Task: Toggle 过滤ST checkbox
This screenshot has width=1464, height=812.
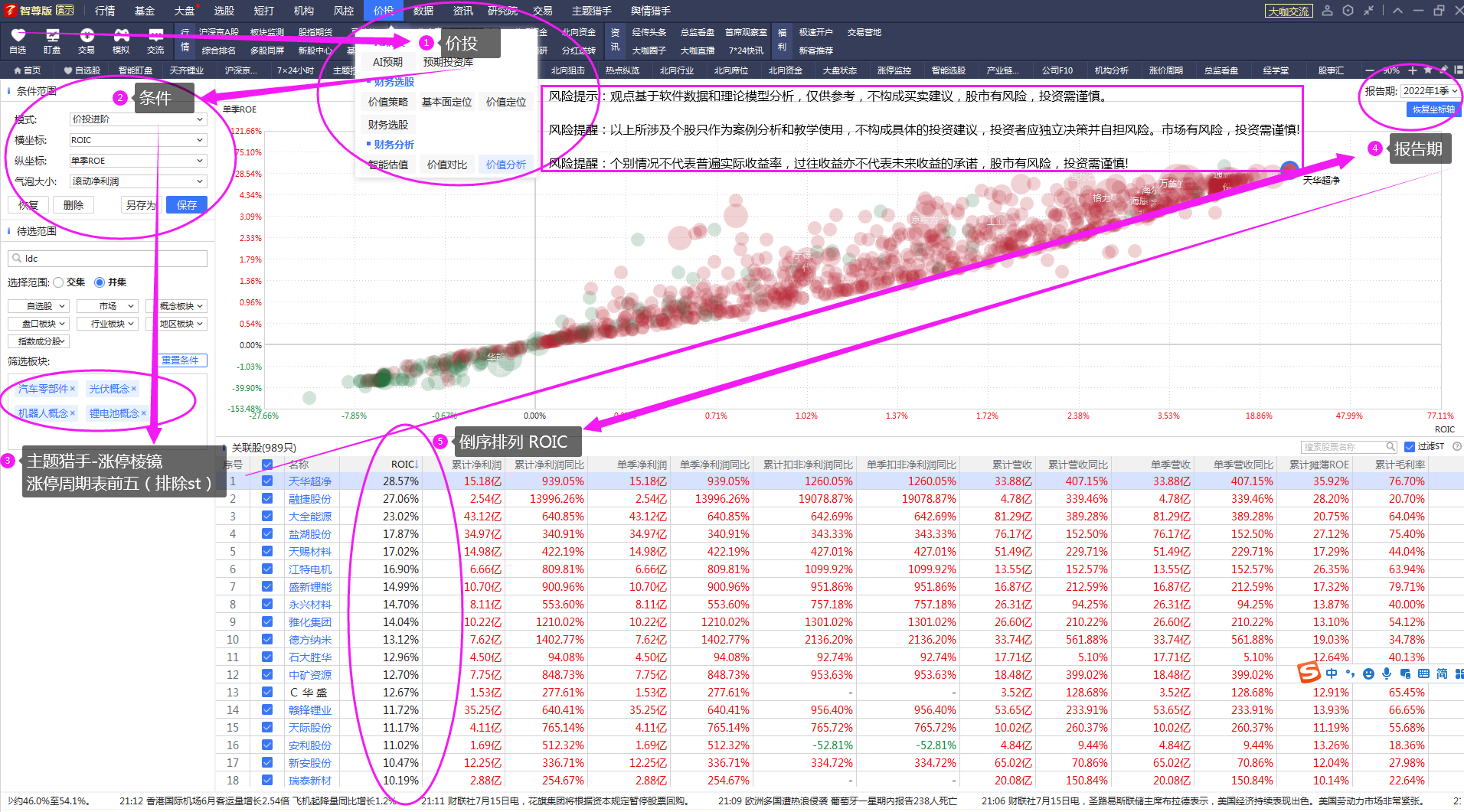Action: coord(1410,447)
